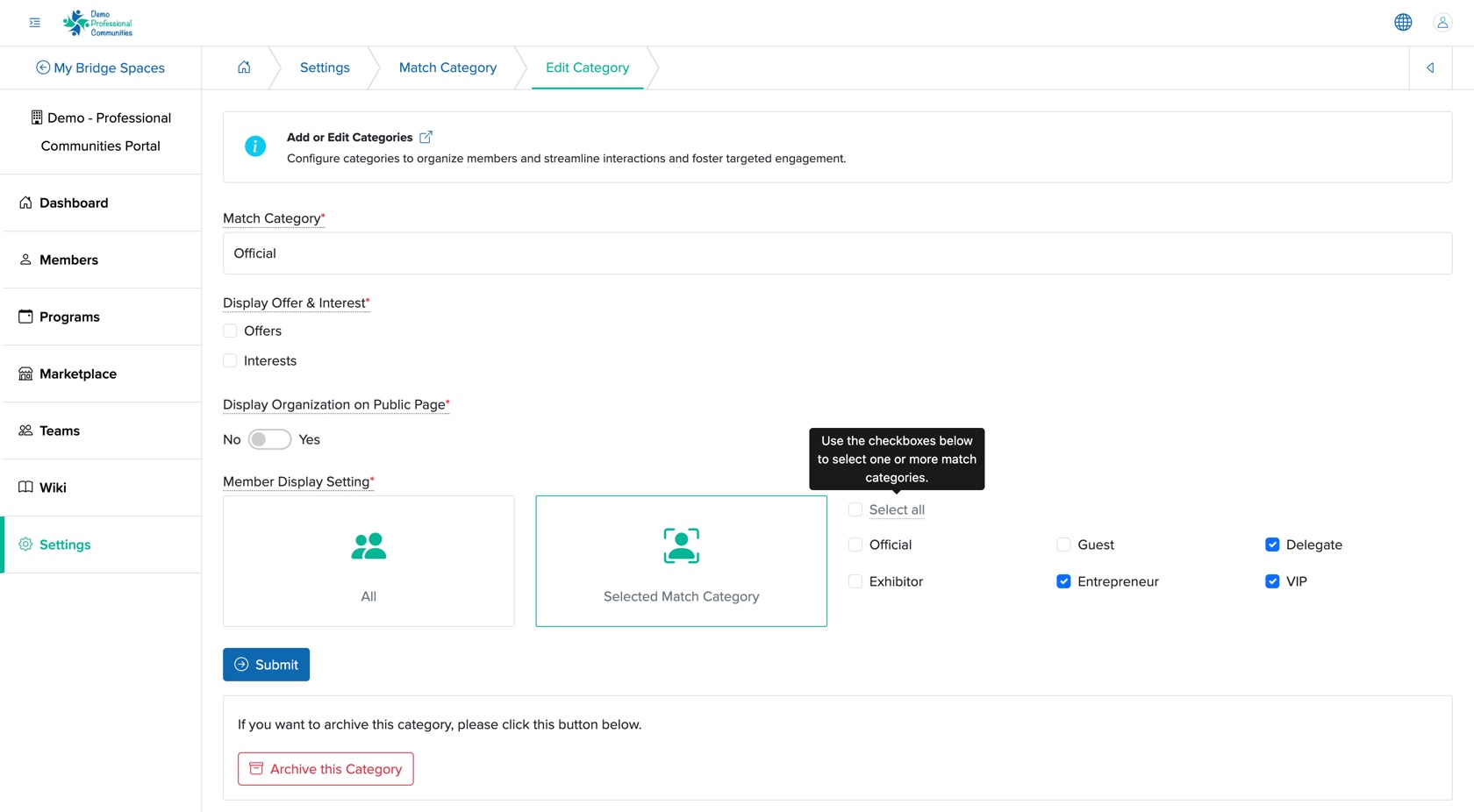Open the Settings breadcrumb
Image resolution: width=1474 pixels, height=812 pixels.
[x=325, y=68]
